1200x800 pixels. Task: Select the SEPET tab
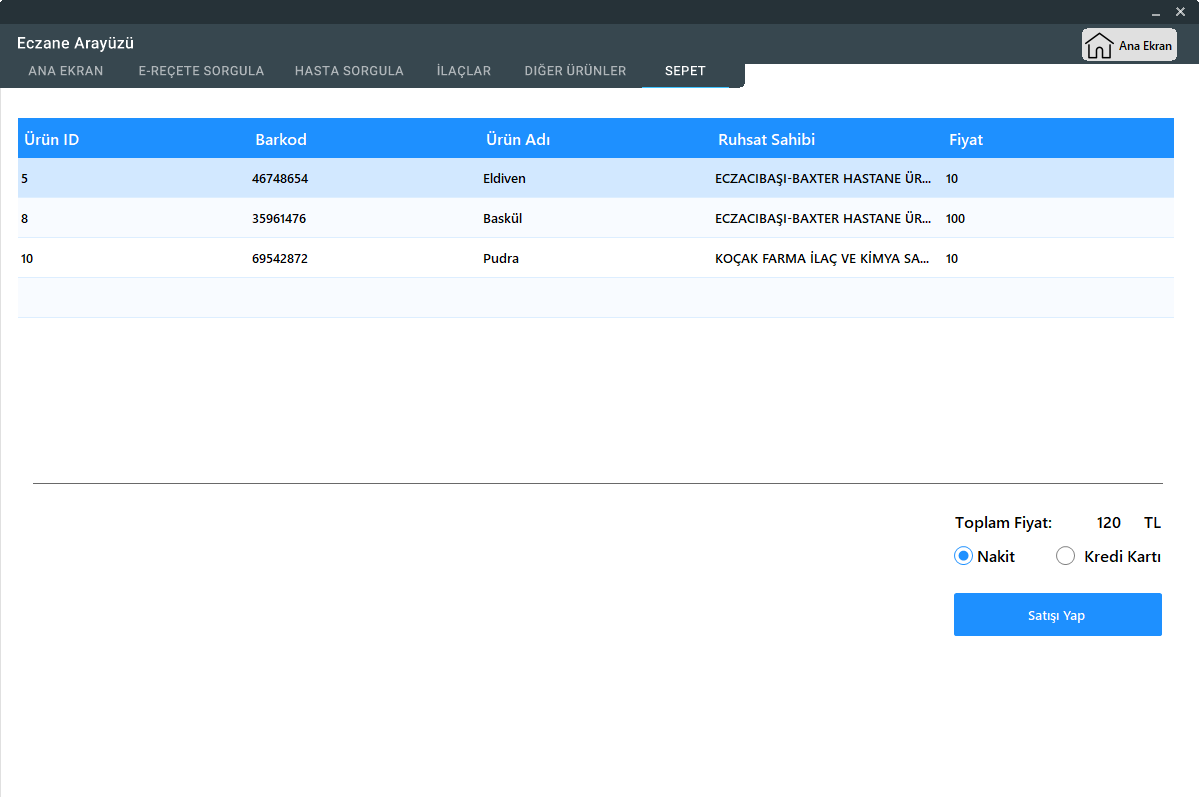coord(685,71)
